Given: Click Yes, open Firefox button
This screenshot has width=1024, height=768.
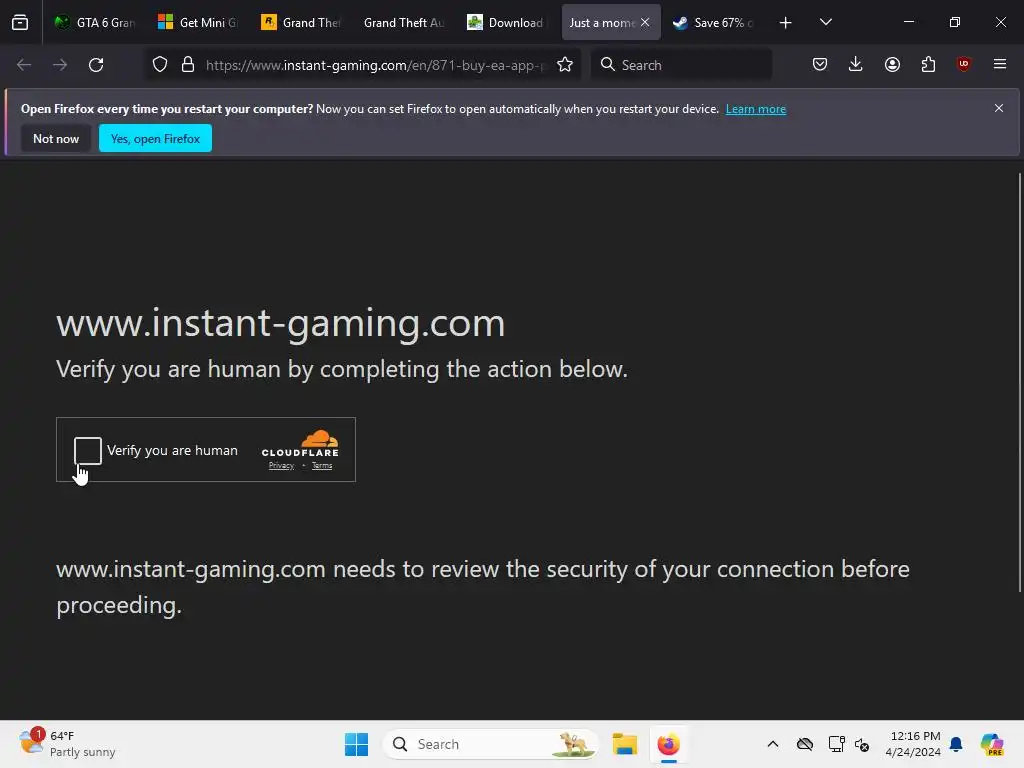Looking at the screenshot, I should coord(155,138).
